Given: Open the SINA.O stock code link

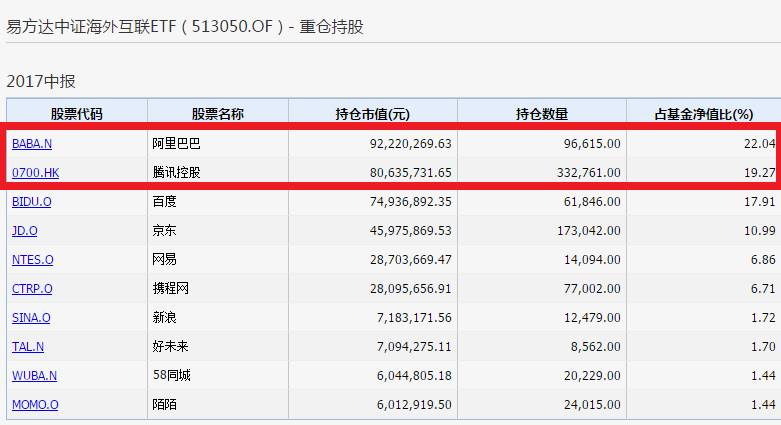Looking at the screenshot, I should pyautogui.click(x=31, y=317).
